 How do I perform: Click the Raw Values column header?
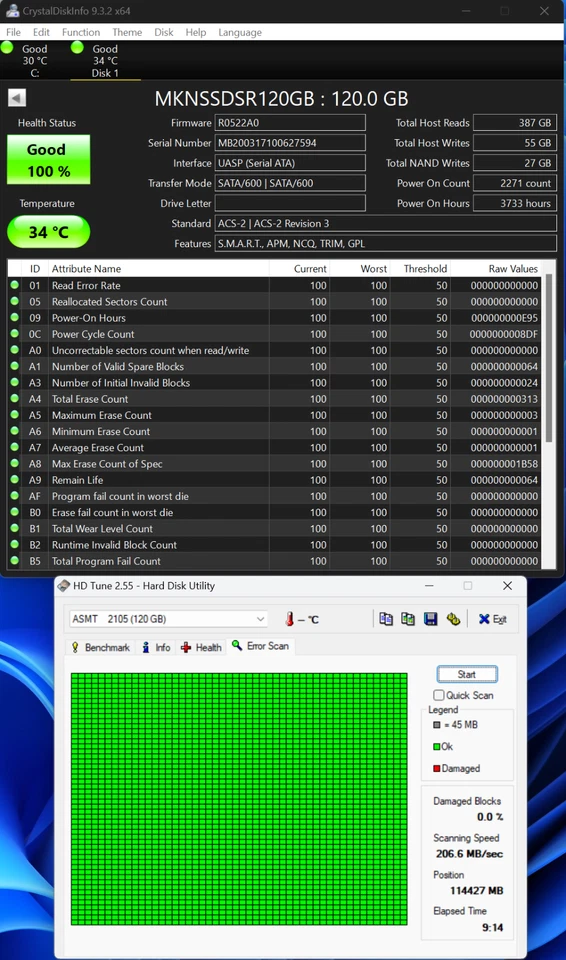click(496, 268)
